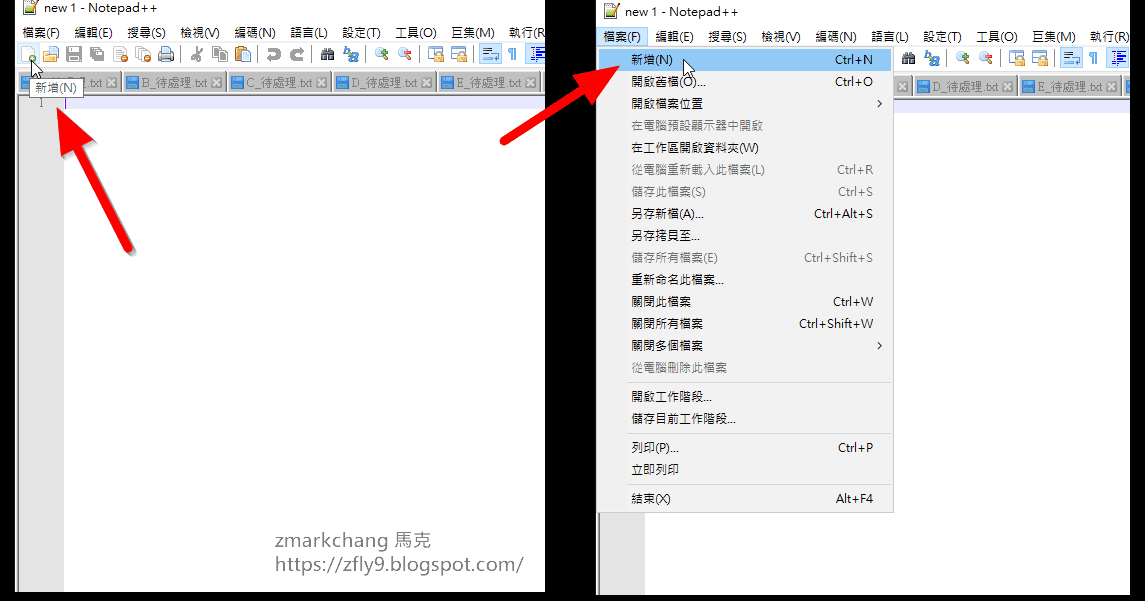Switch to E_待處理.txt tab in left window
The image size is (1145, 601).
[489, 83]
